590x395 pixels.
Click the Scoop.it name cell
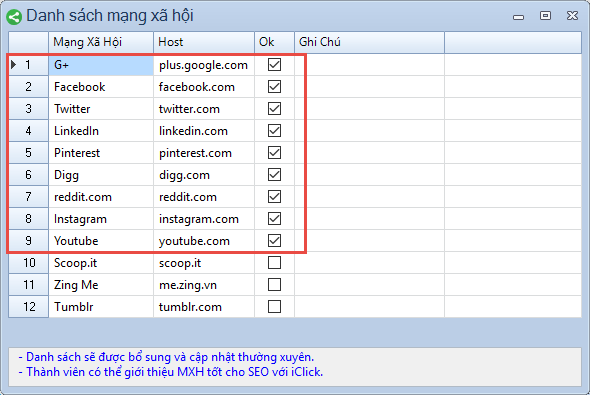coord(101,263)
